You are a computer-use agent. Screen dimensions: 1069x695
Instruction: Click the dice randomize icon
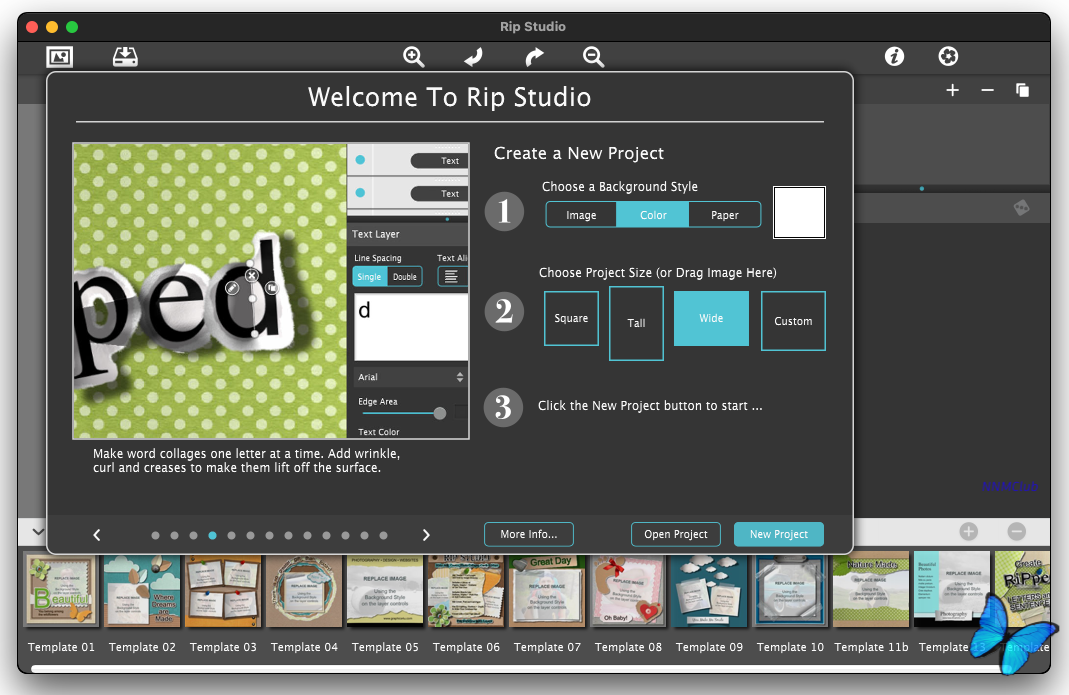coord(1021,207)
